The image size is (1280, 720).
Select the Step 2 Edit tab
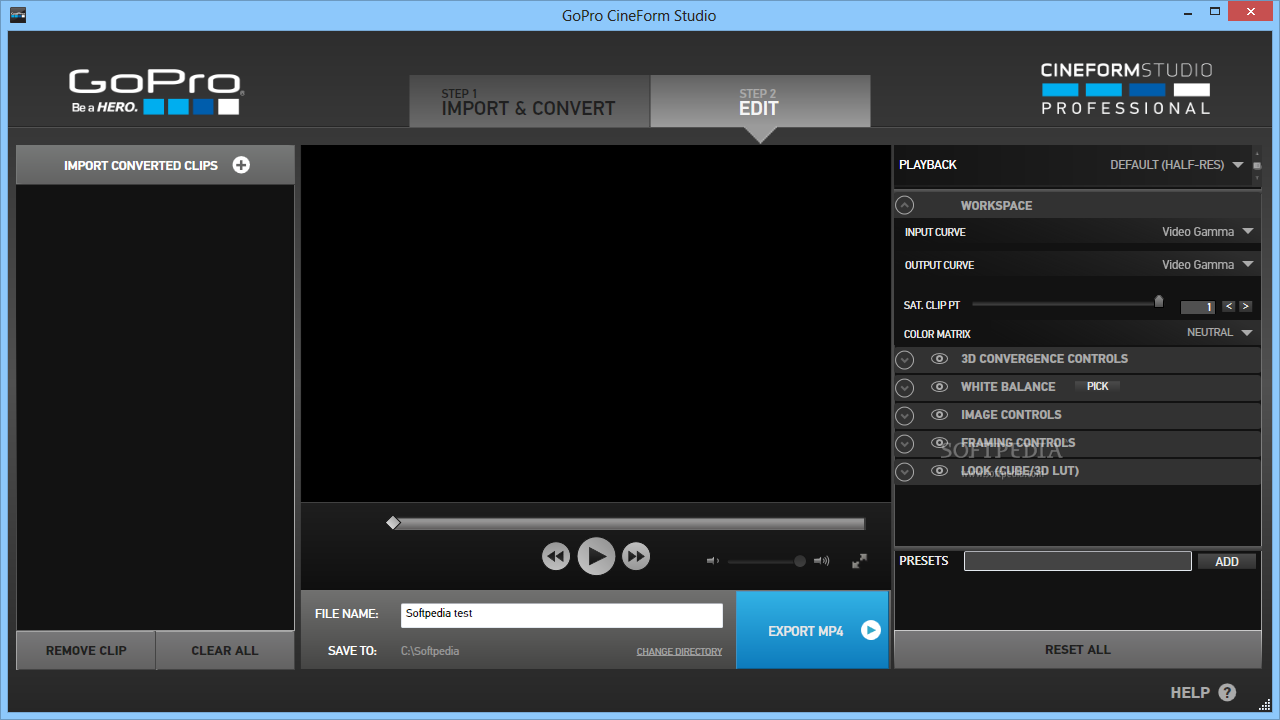click(760, 102)
